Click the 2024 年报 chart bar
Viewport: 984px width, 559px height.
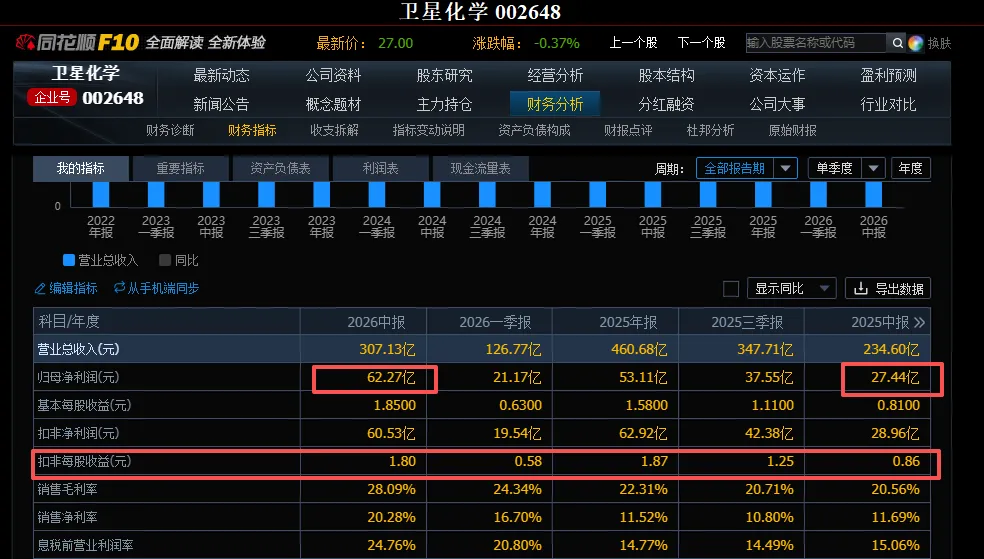point(542,194)
